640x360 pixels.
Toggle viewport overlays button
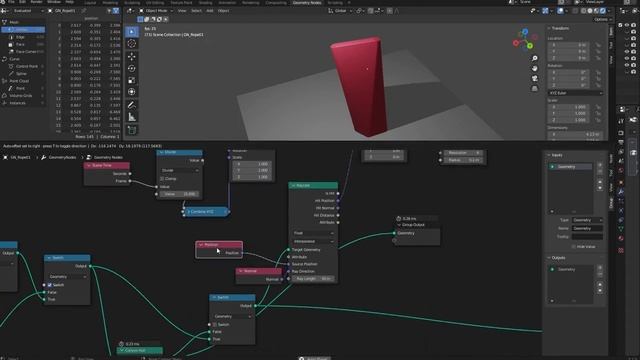click(x=560, y=11)
